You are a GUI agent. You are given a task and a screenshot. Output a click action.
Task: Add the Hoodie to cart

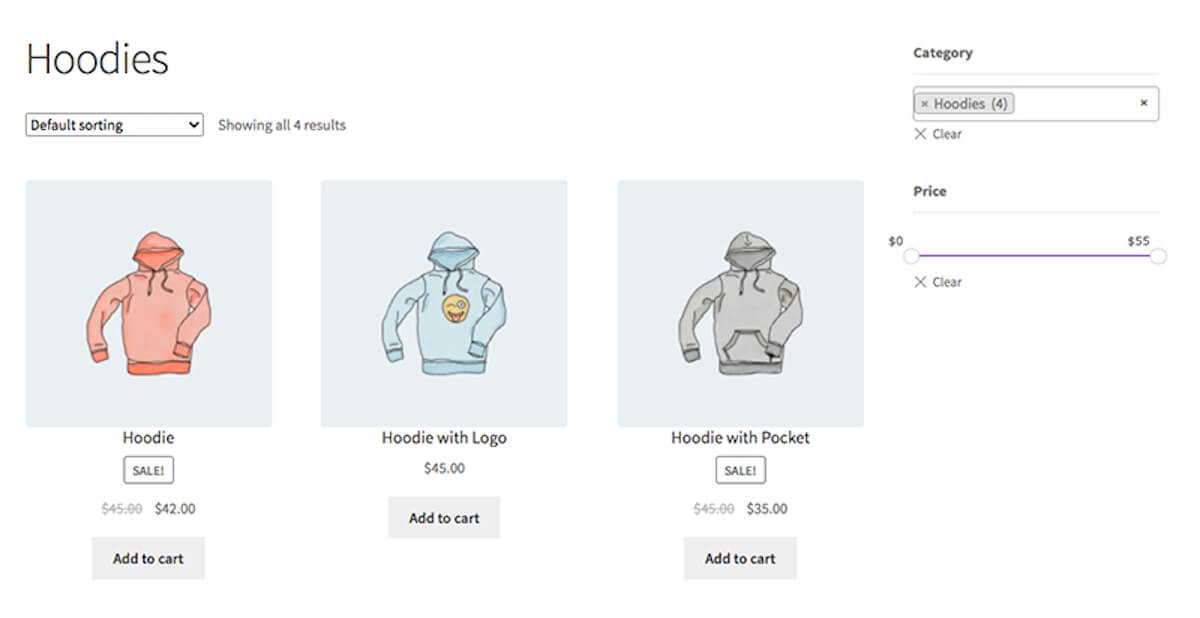point(148,558)
